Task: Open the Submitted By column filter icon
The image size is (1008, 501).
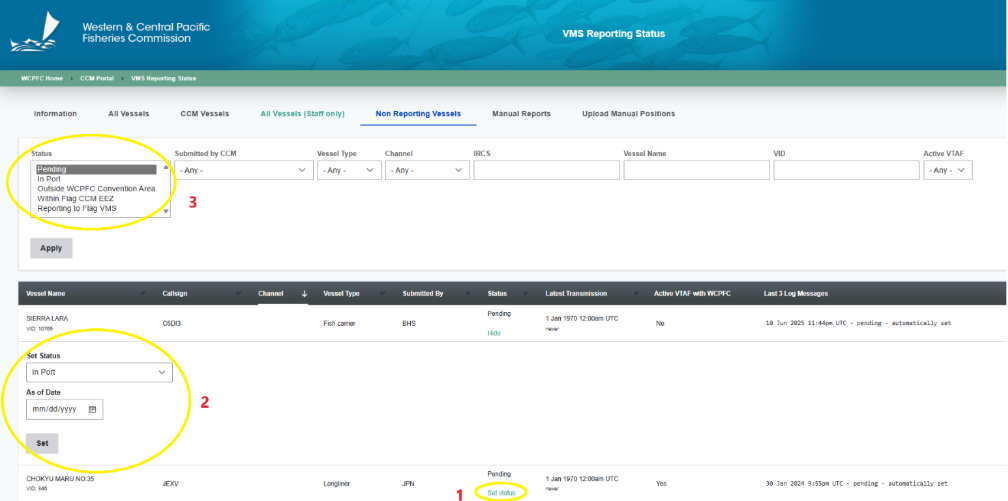Action: click(468, 294)
